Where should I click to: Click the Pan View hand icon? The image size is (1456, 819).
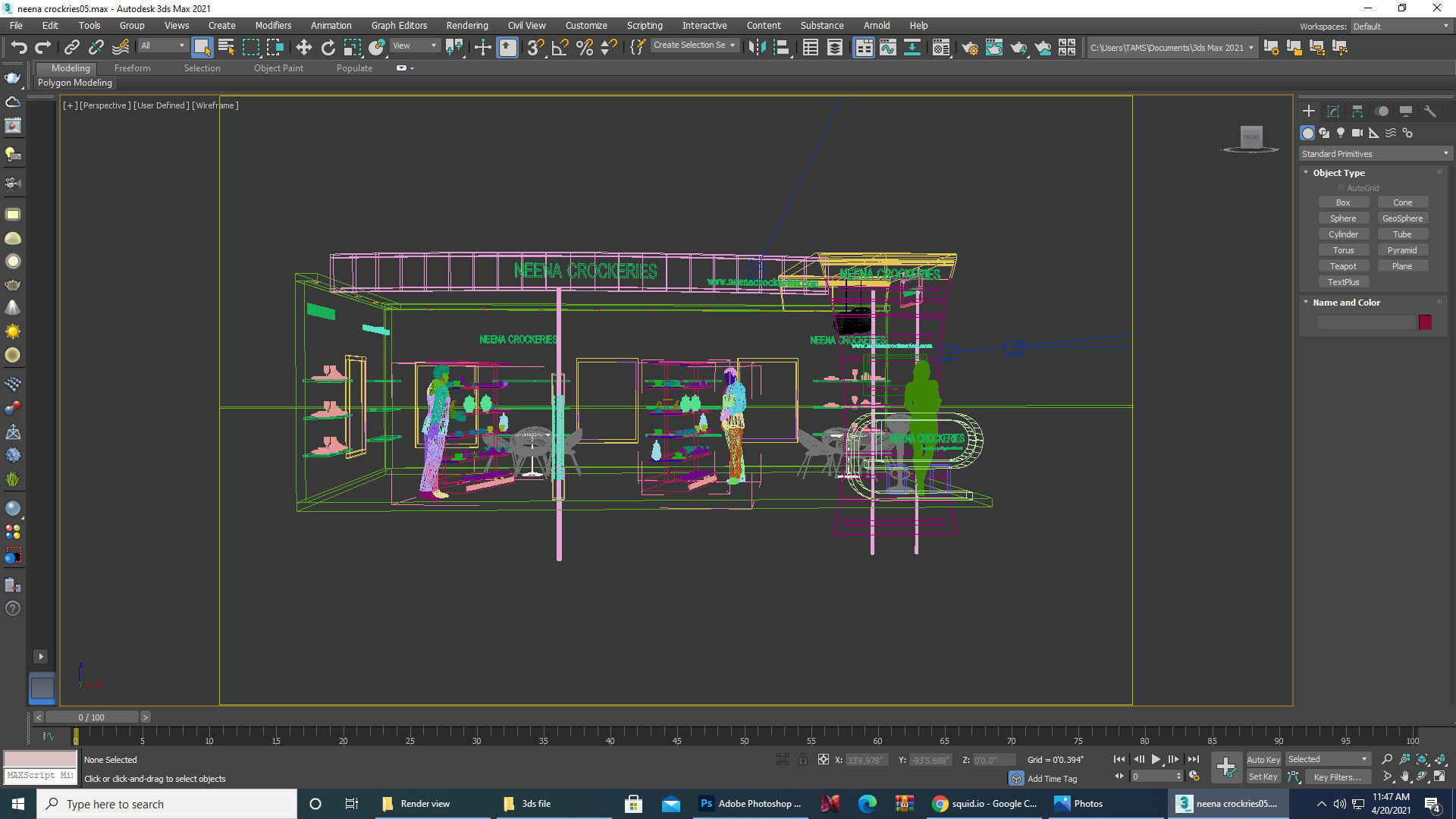point(1405,777)
